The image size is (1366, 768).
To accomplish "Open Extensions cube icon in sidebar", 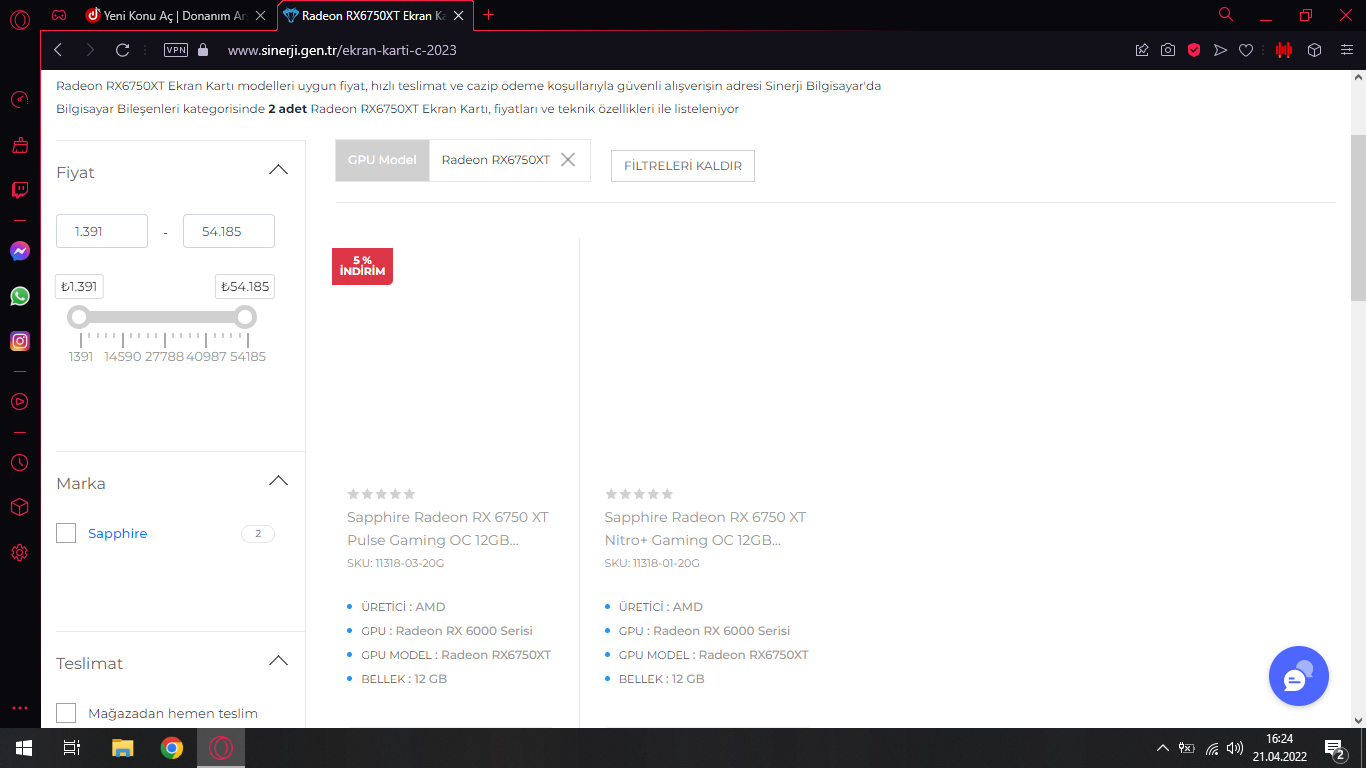I will pos(20,507).
